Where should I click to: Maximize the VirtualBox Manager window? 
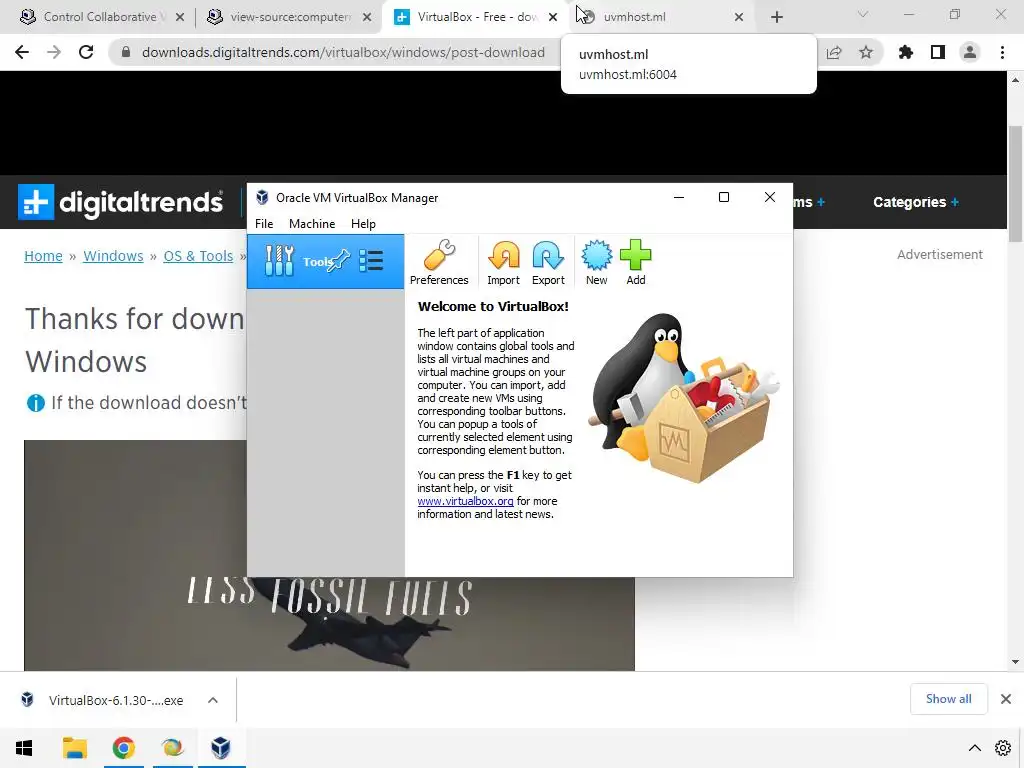[x=724, y=197]
